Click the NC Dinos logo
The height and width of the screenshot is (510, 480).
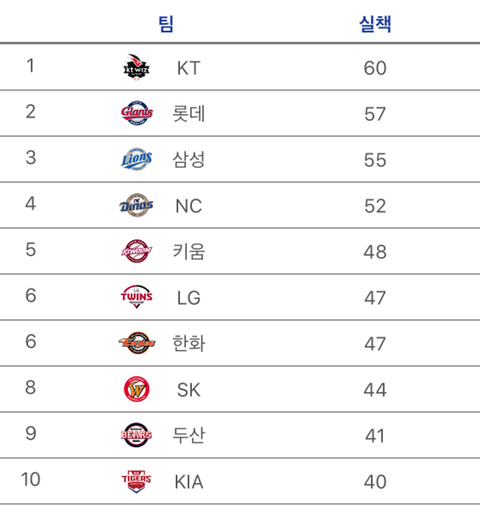tap(137, 205)
